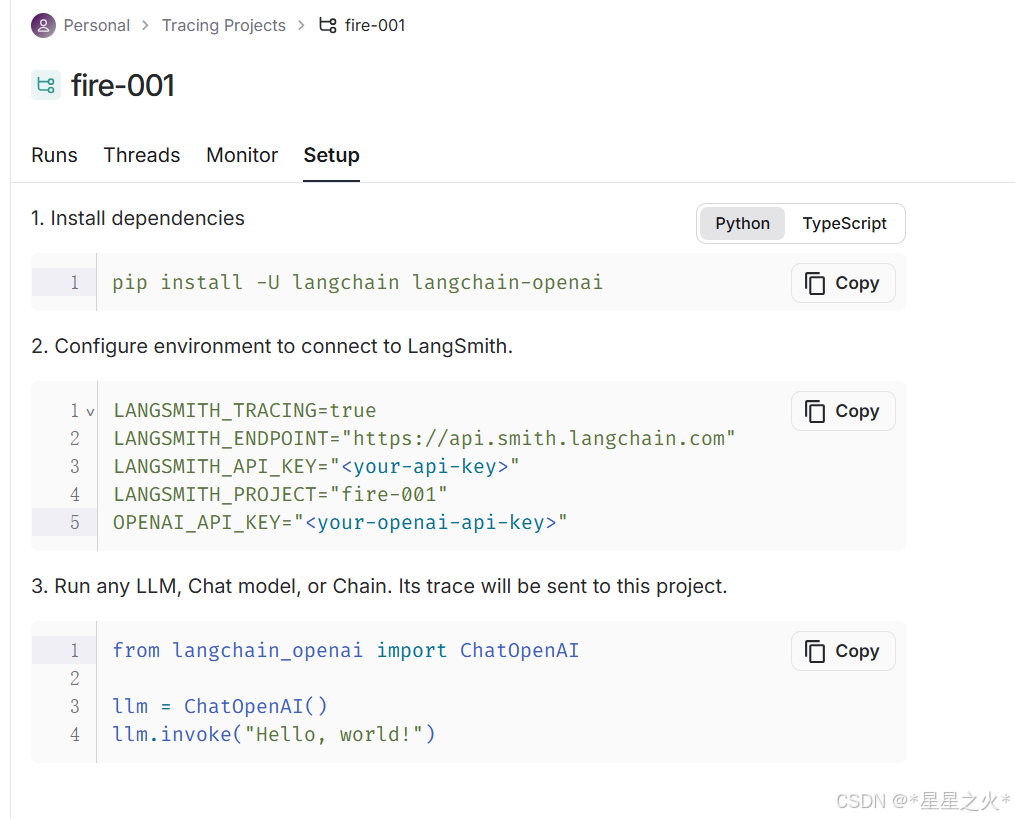This screenshot has width=1015, height=819.
Task: Collapse the fold arrow on environment line 1
Action: point(90,412)
